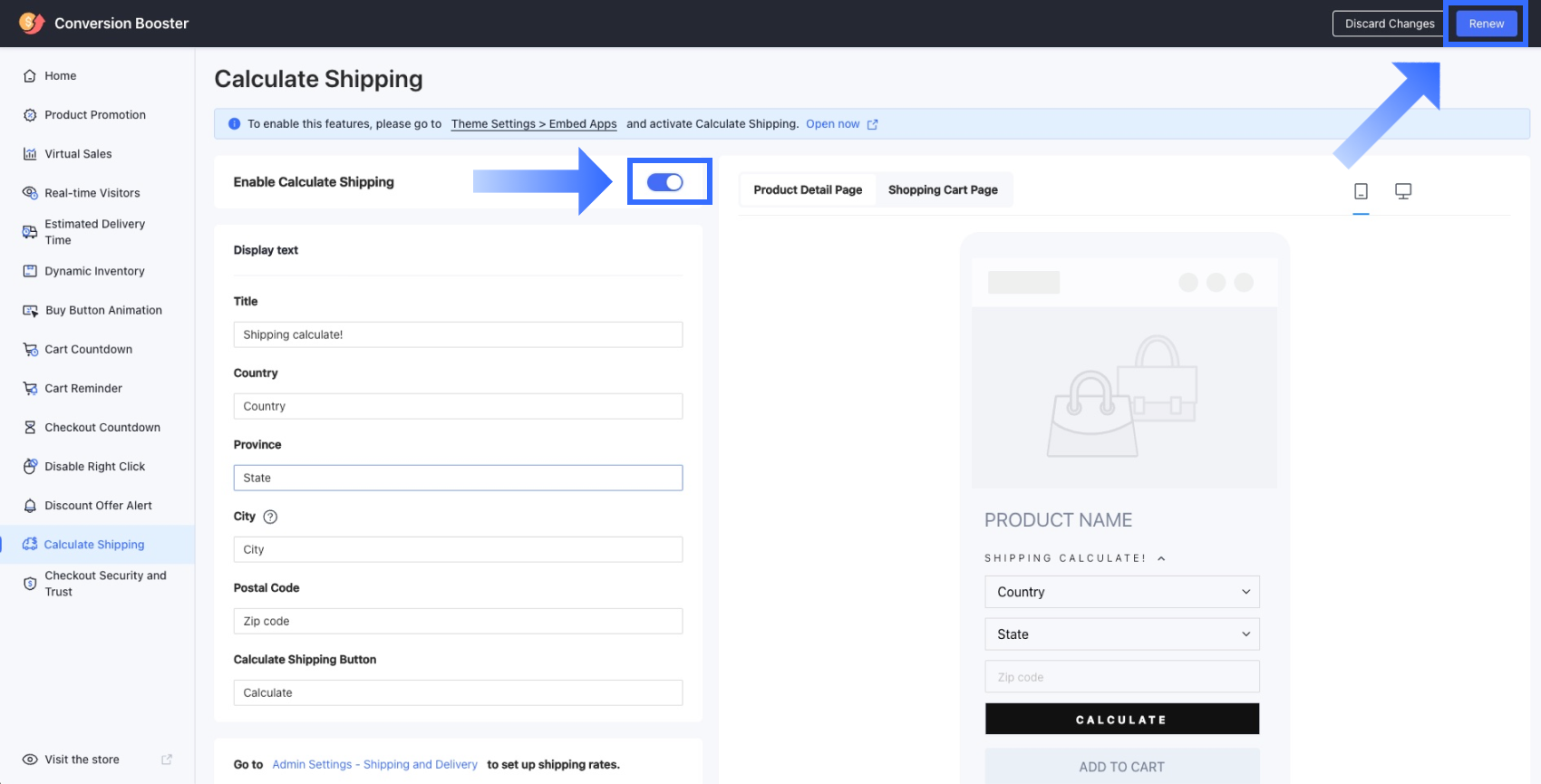Image resolution: width=1541 pixels, height=784 pixels.
Task: Click the Visit the store external icon
Action: pos(167,760)
